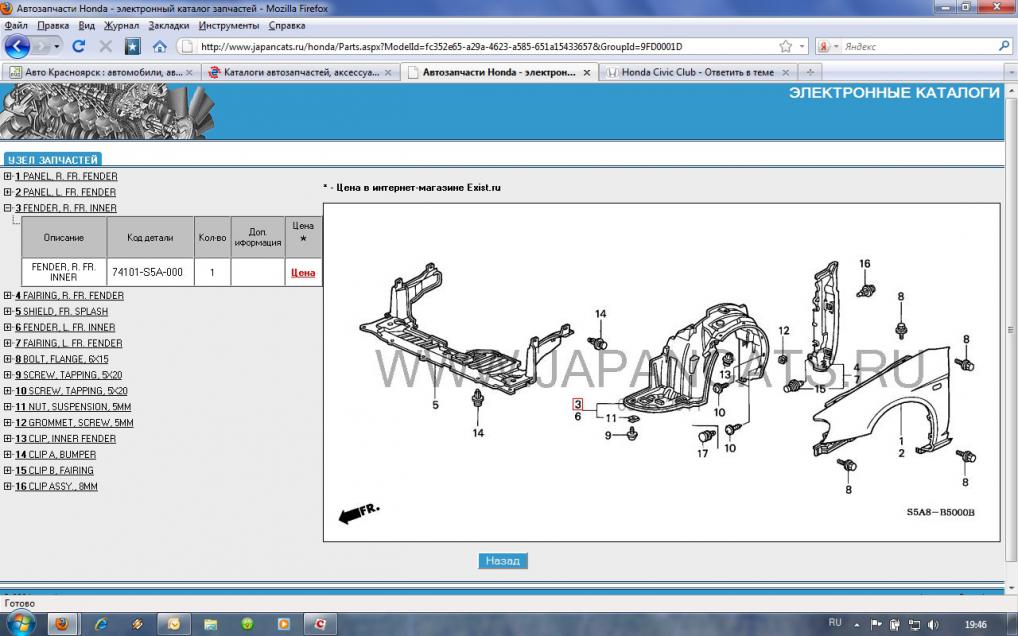
Task: Open a new tab with plus button
Action: (809, 72)
